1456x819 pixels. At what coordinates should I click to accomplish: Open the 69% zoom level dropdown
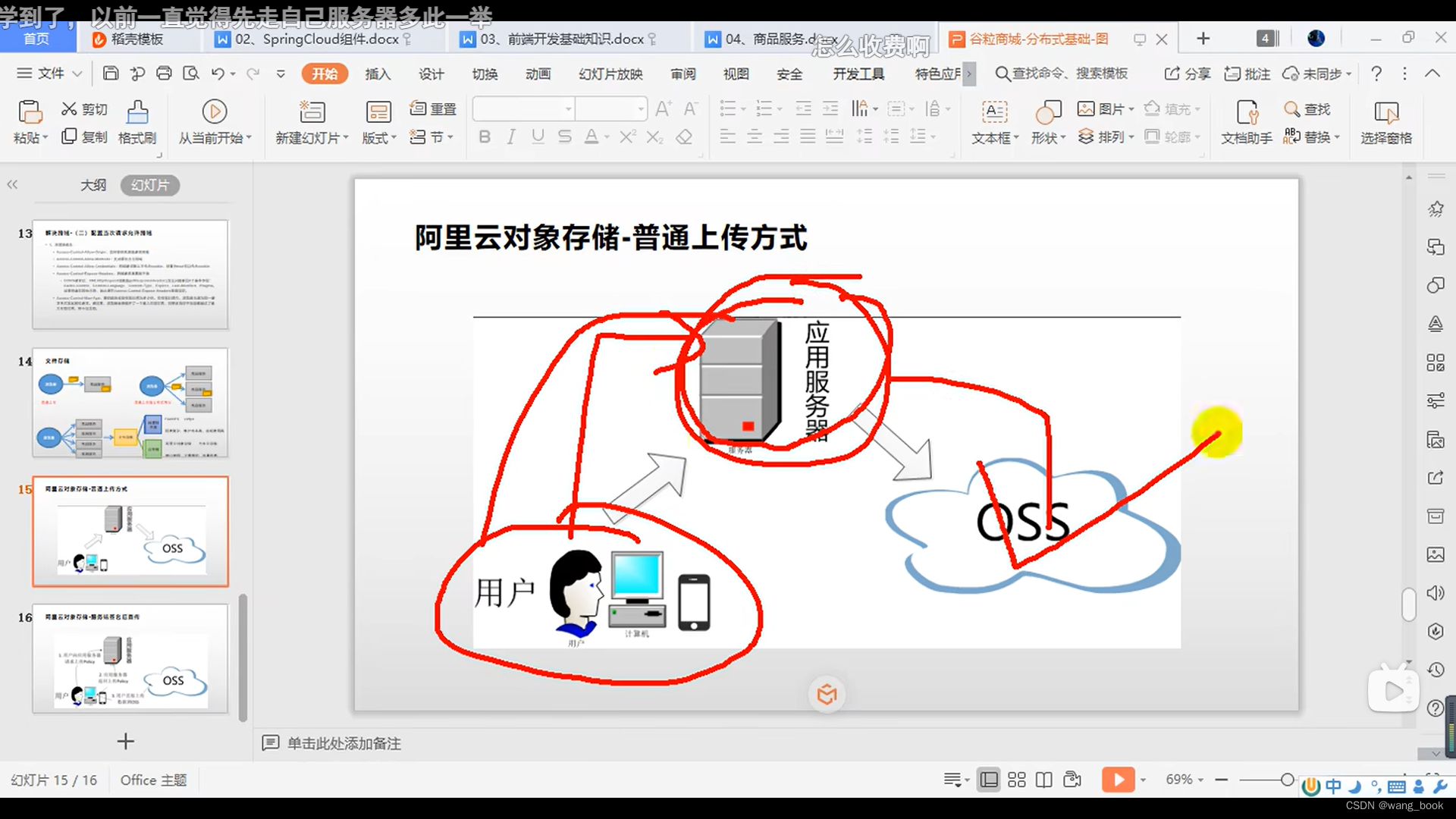[x=1185, y=780]
